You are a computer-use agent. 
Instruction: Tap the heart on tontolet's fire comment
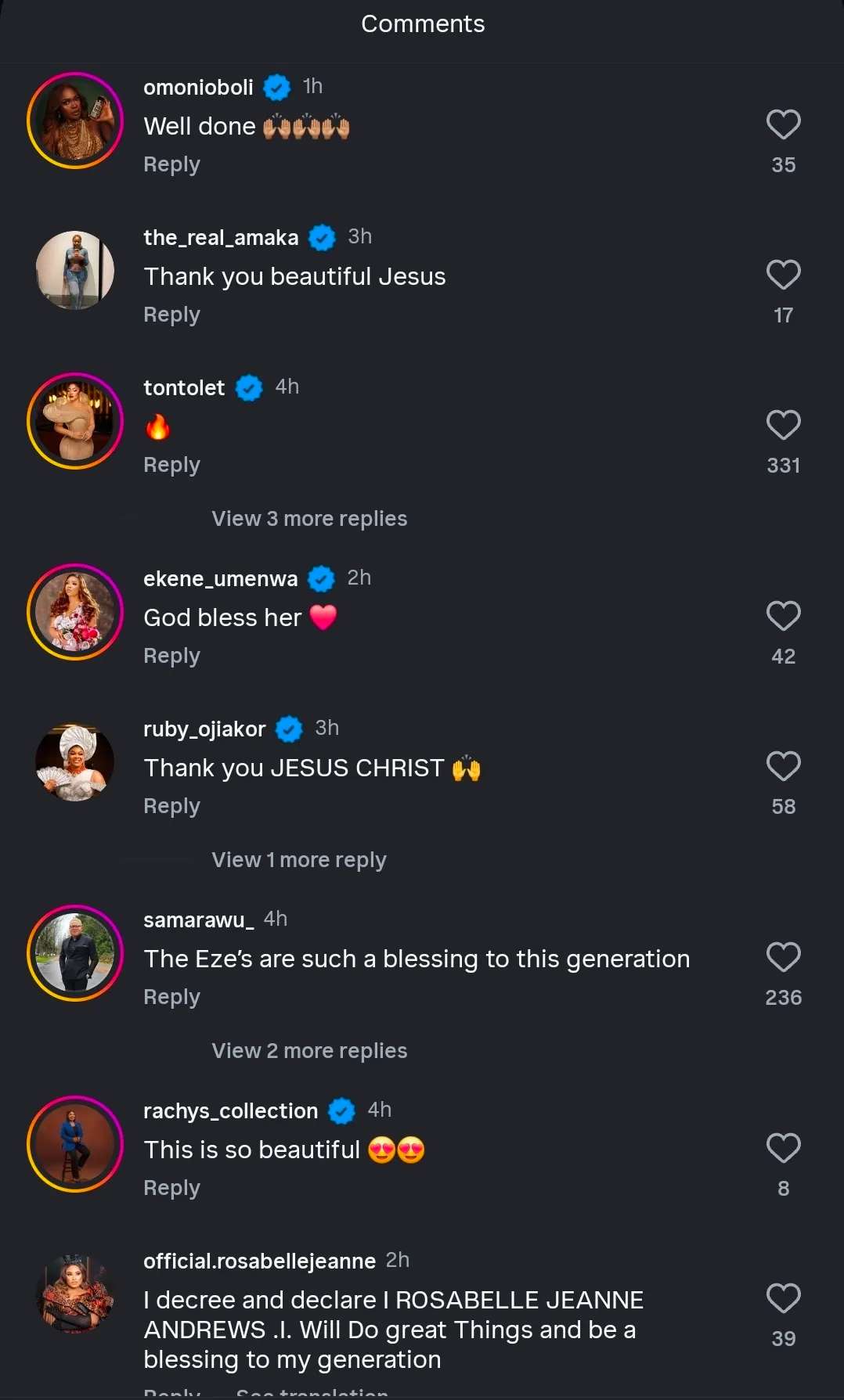(783, 425)
